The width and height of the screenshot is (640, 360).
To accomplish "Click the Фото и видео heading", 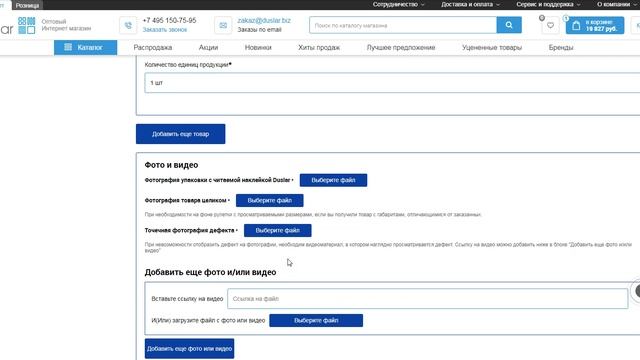I will pyautogui.click(x=171, y=165).
